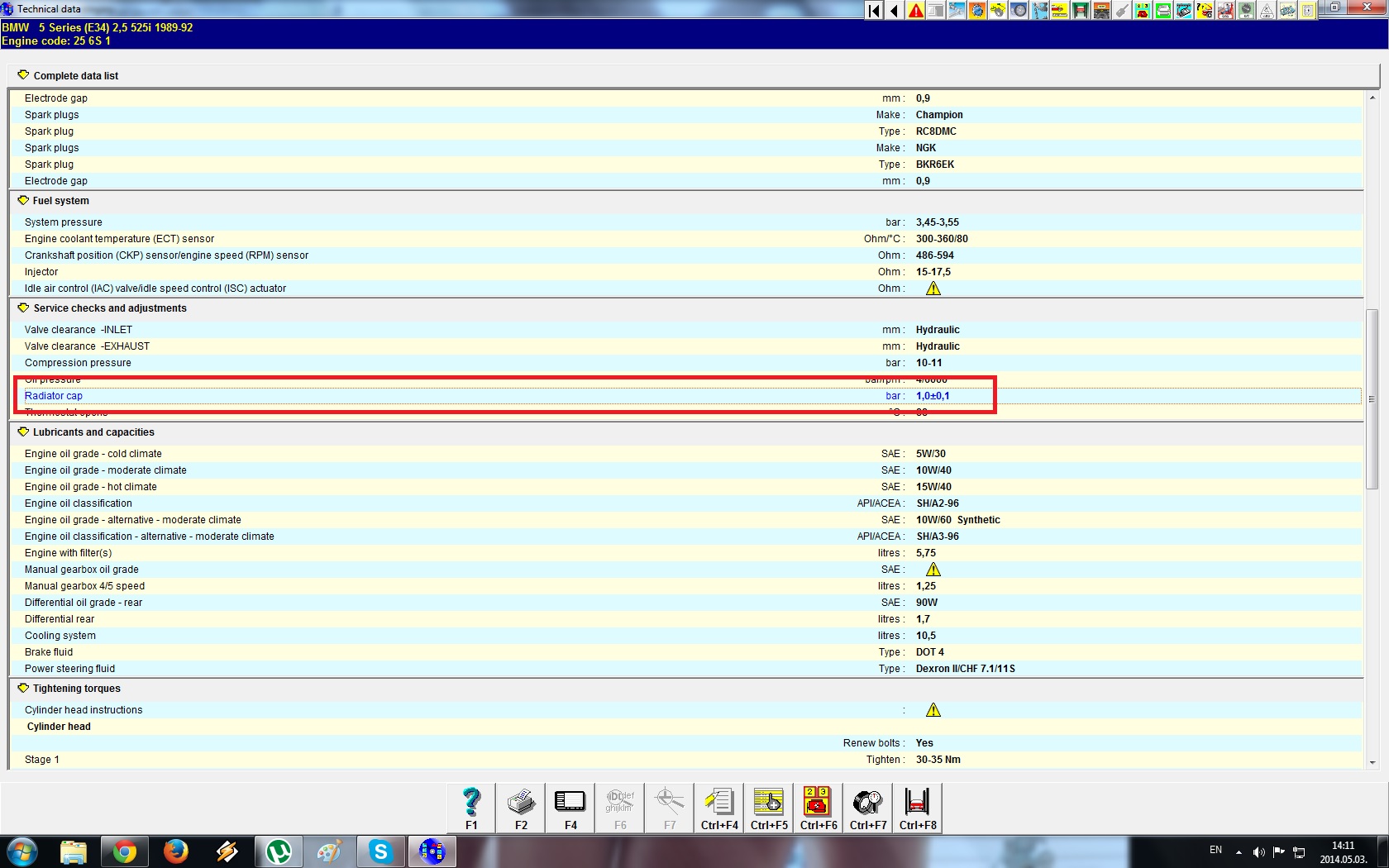
Task: Select the Power steering fluid row
Action: pyautogui.click(x=688, y=669)
